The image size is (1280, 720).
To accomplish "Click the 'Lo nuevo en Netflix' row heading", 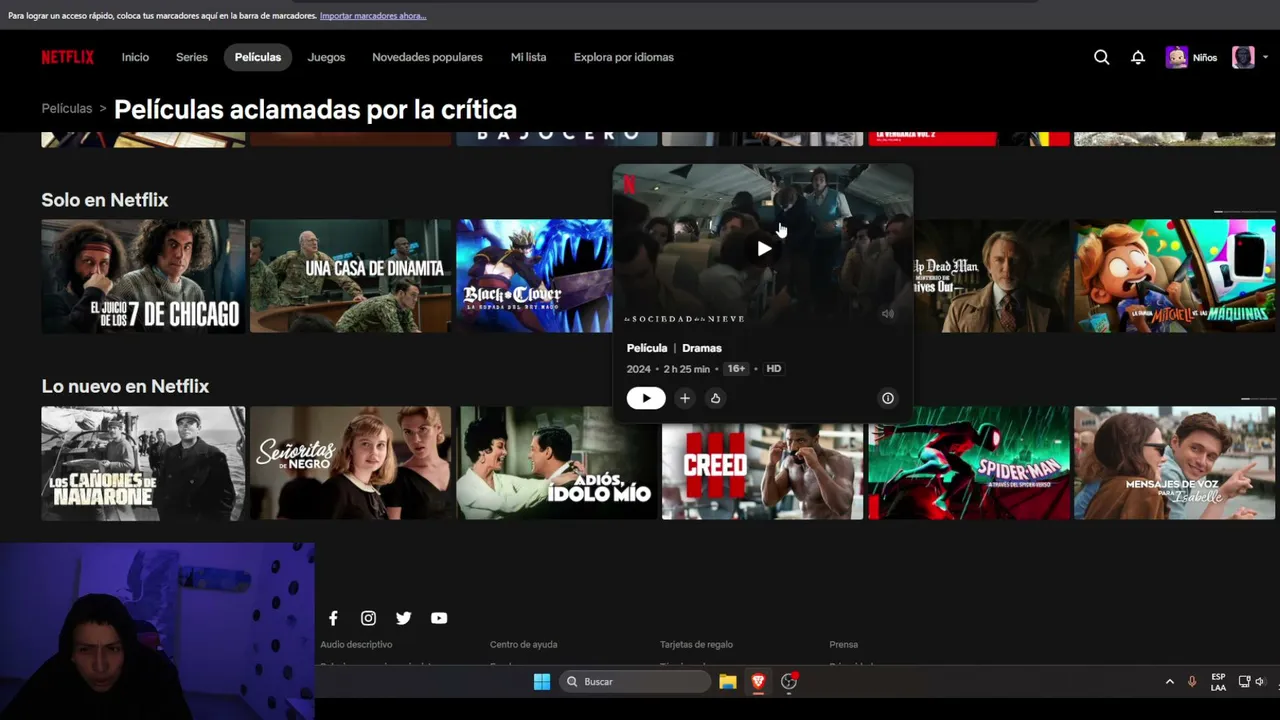I will pos(125,386).
